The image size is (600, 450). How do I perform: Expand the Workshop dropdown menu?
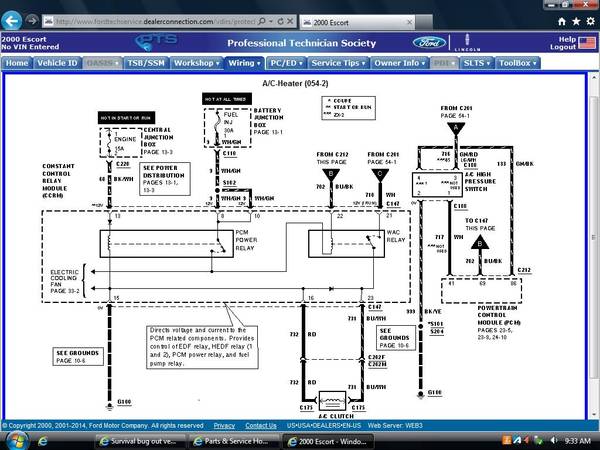click(197, 63)
